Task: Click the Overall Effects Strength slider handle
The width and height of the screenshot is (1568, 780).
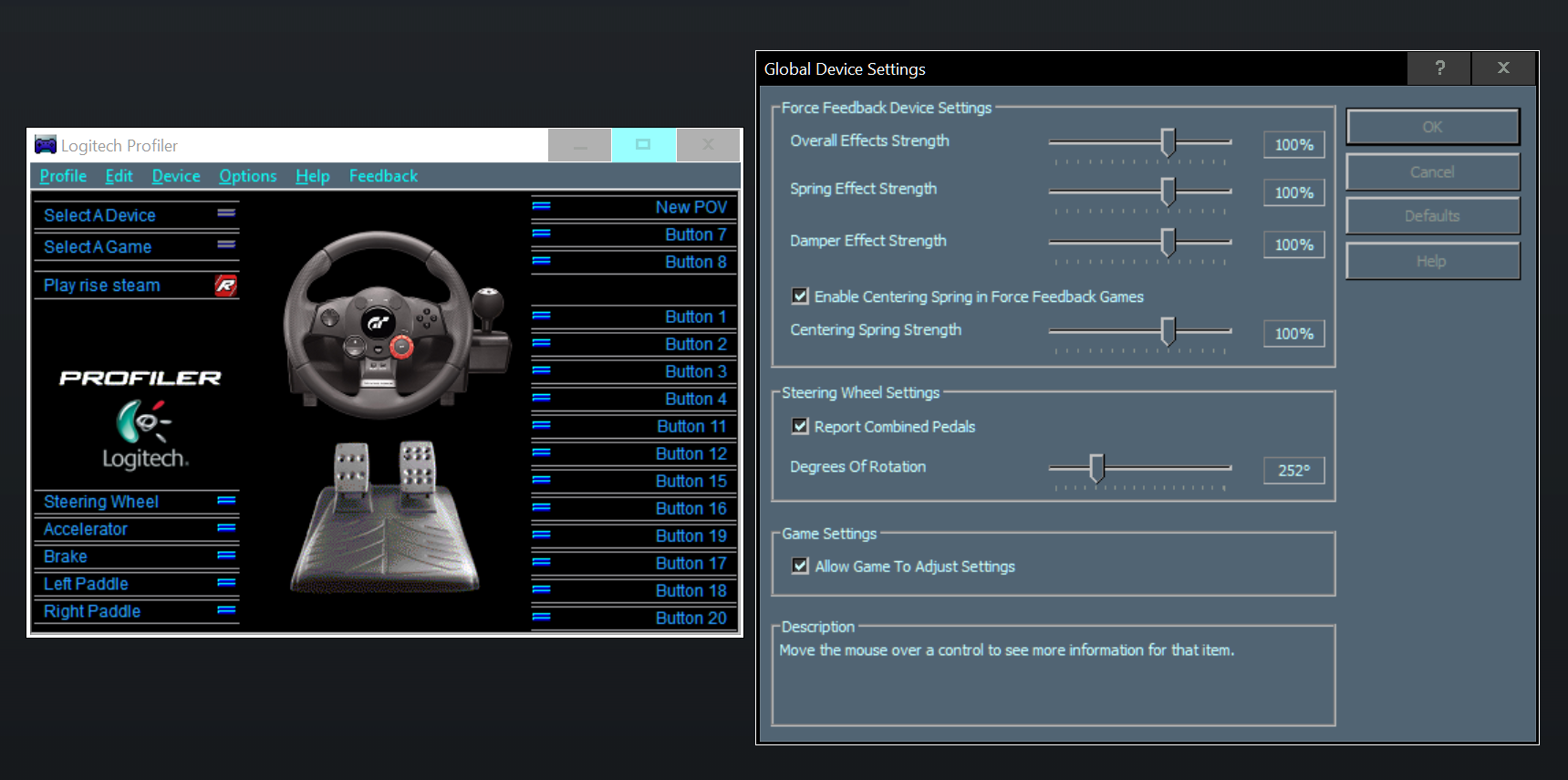Action: pyautogui.click(x=1168, y=142)
